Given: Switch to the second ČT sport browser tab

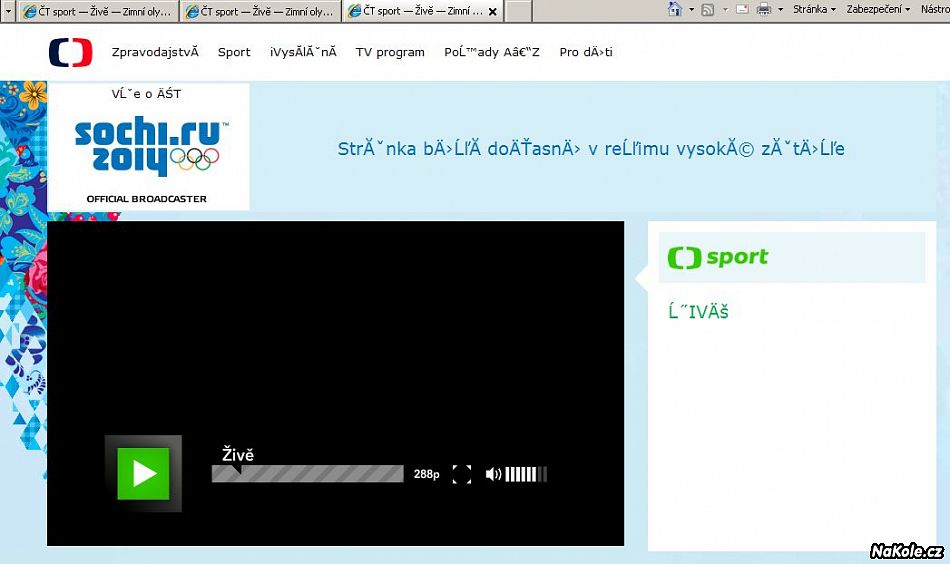Looking at the screenshot, I should (x=261, y=11).
